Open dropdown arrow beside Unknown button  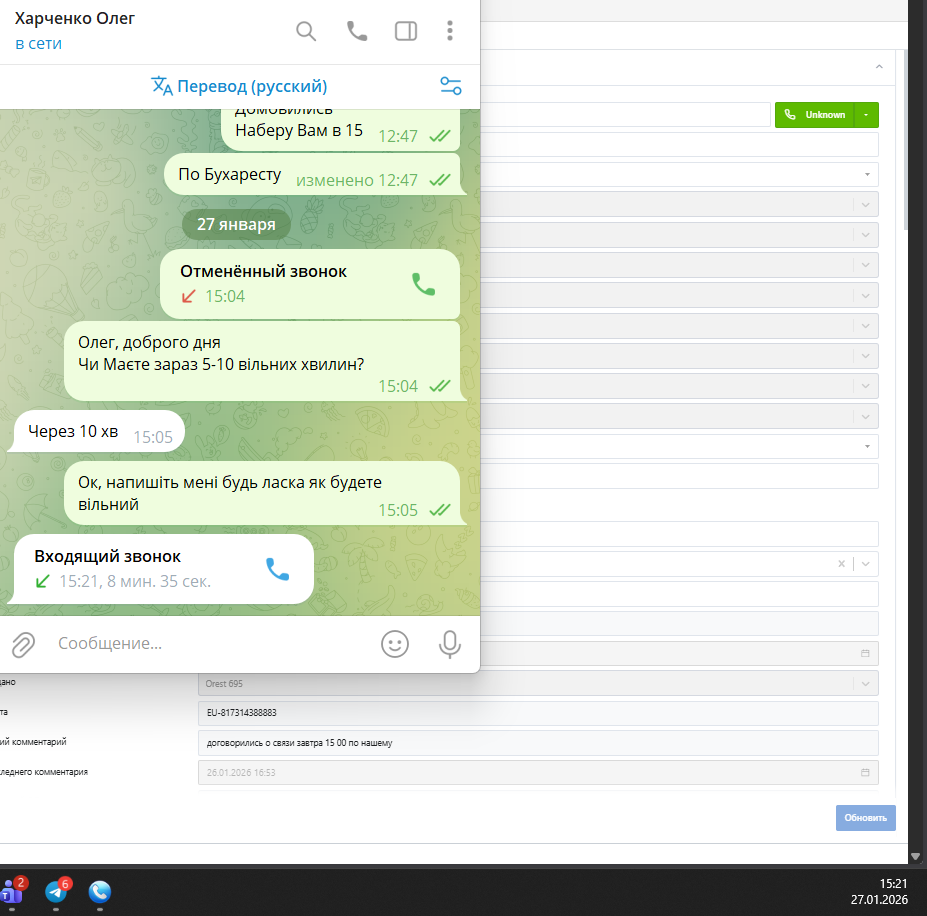tap(866, 115)
